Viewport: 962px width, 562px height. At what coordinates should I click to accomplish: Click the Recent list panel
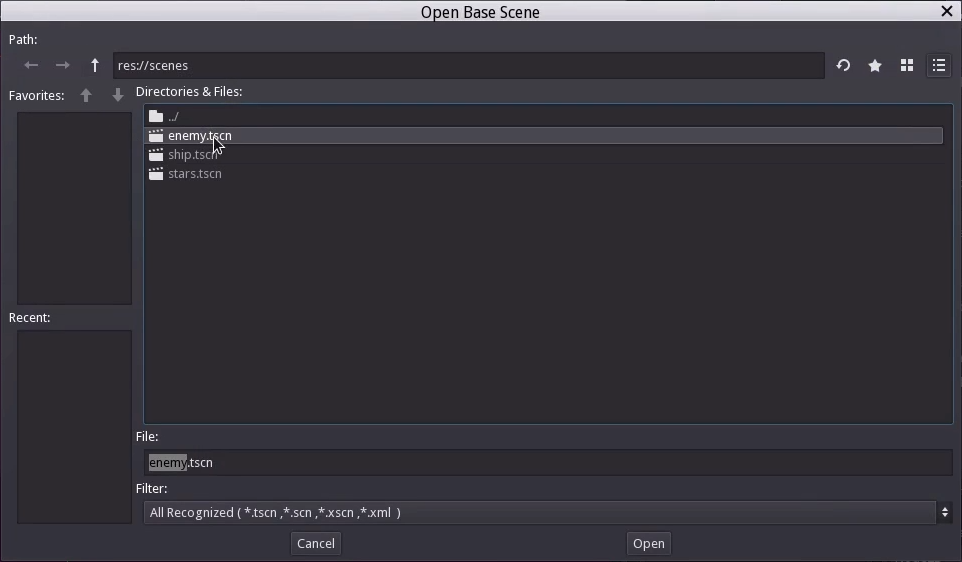74,427
